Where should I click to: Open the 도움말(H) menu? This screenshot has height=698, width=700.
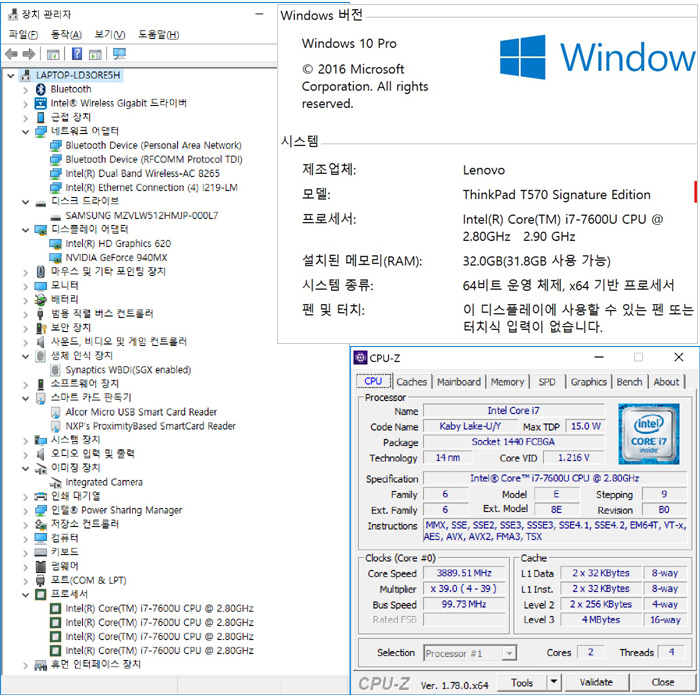(158, 34)
